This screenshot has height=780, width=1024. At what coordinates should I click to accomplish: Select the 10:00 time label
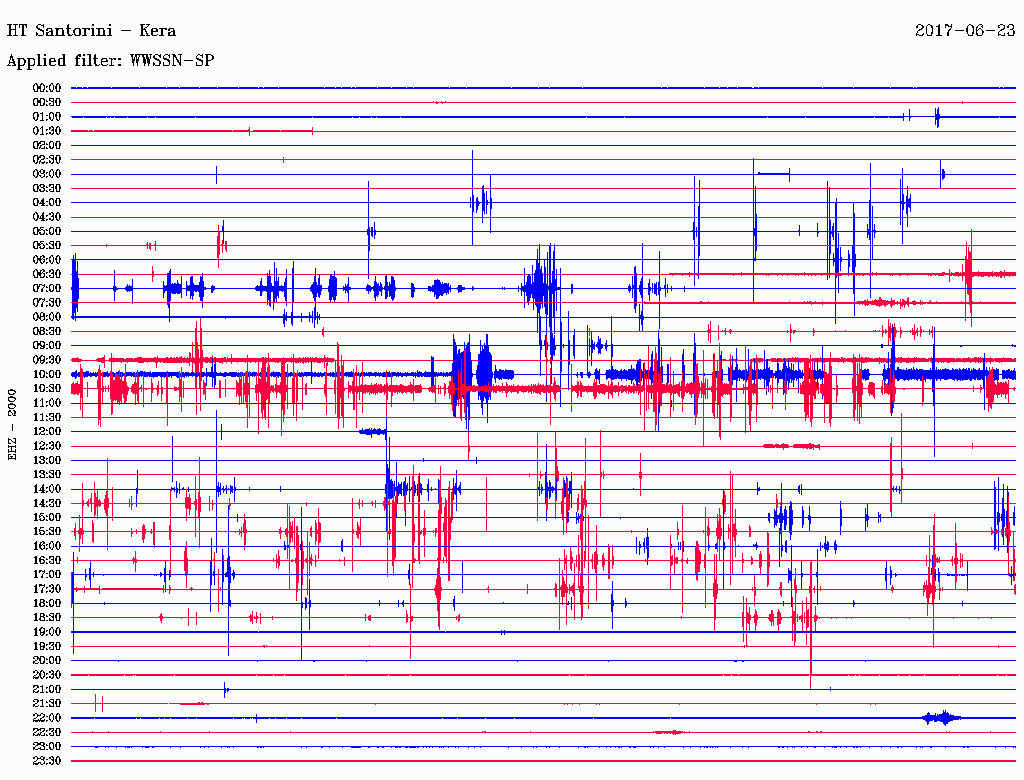click(x=47, y=374)
